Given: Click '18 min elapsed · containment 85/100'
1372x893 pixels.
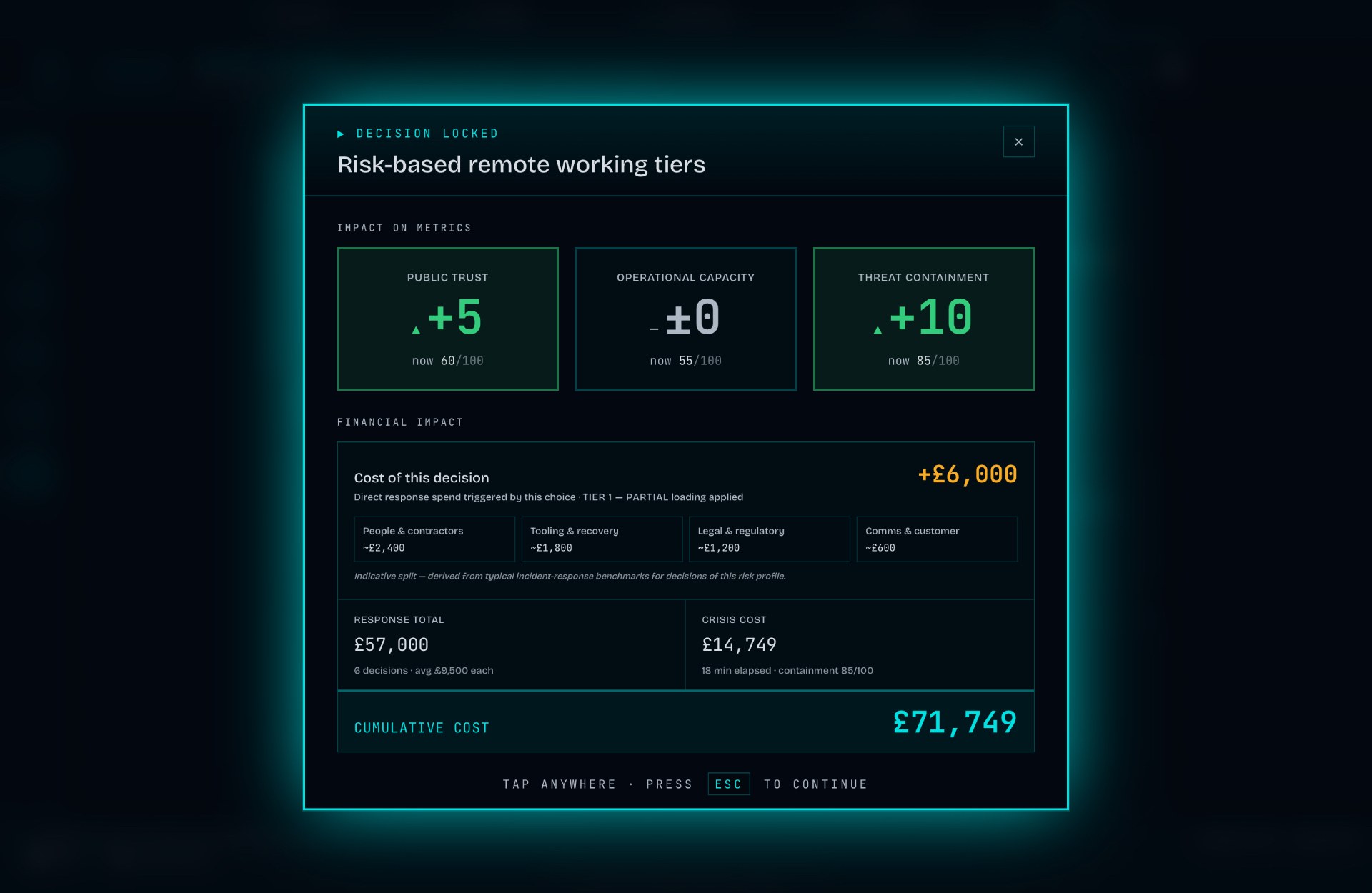Looking at the screenshot, I should pyautogui.click(x=787, y=670).
